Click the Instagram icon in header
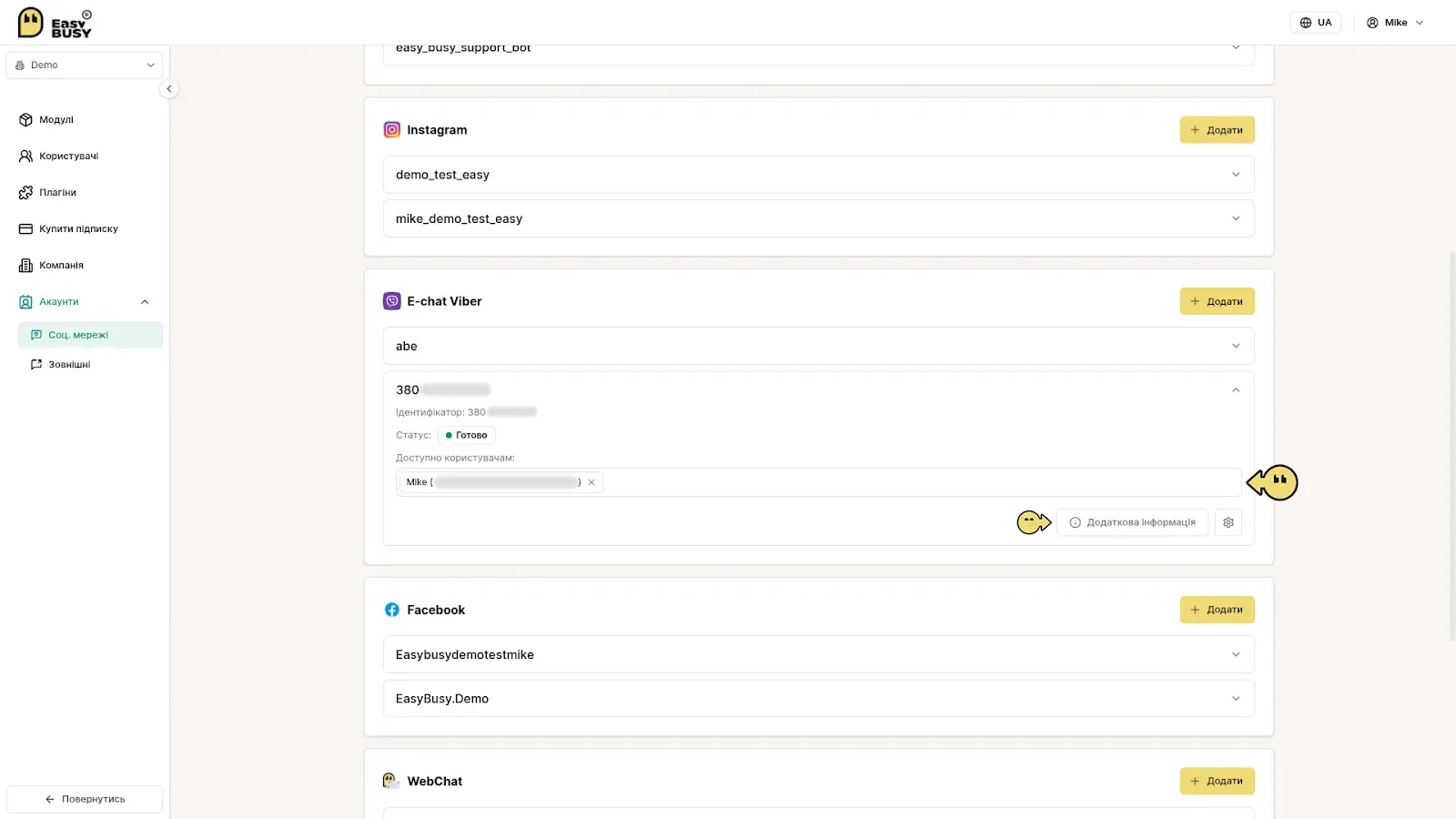 pos(392,130)
